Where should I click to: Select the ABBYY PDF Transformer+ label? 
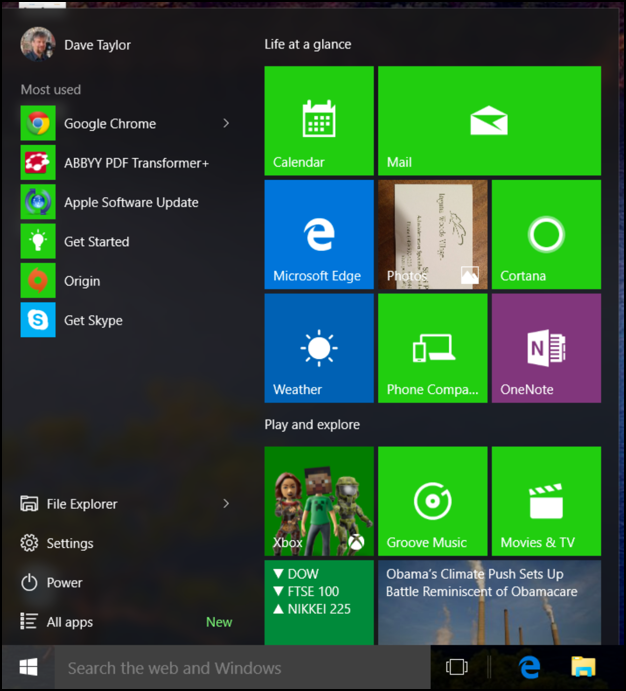[137, 163]
